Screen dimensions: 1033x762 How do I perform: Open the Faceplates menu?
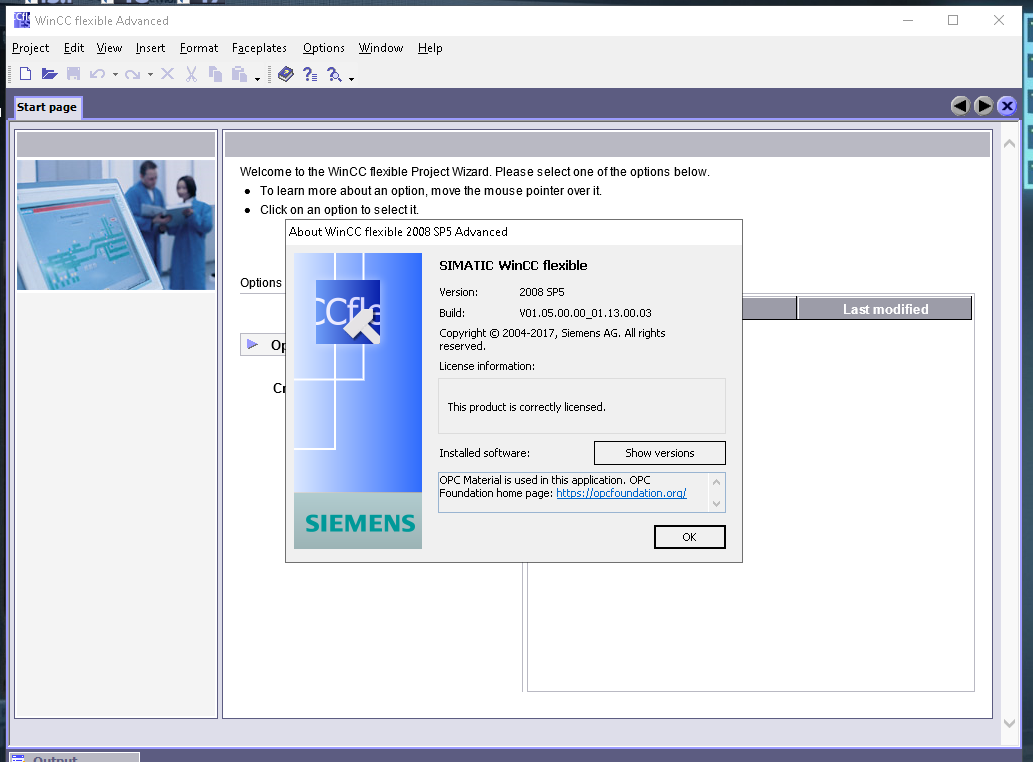click(259, 48)
